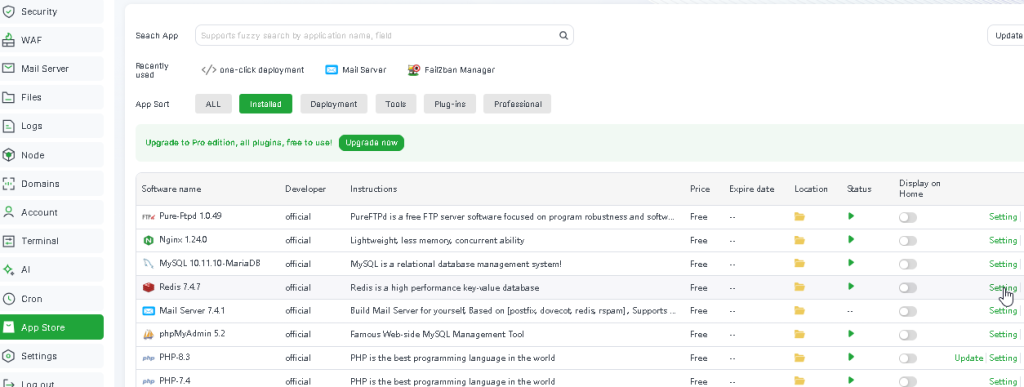
Task: Open the phpMyAdmin folder location icon
Action: coord(799,334)
